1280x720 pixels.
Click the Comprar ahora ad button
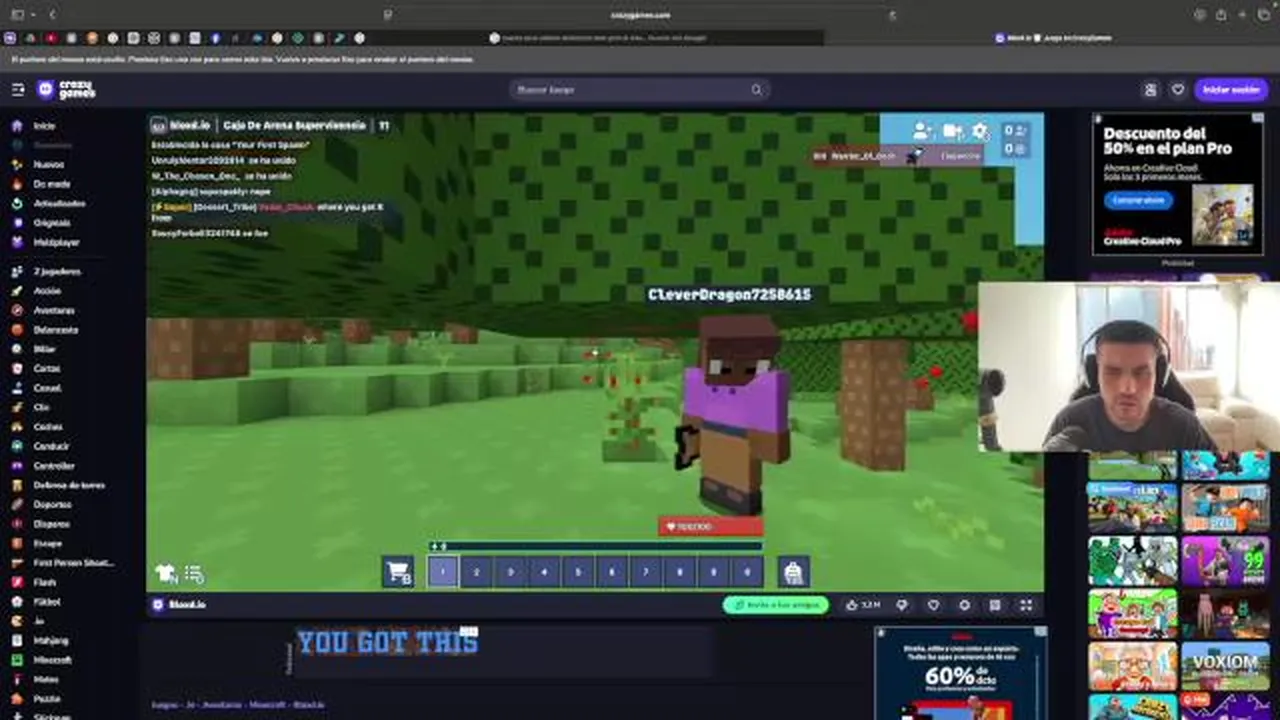pos(1139,200)
